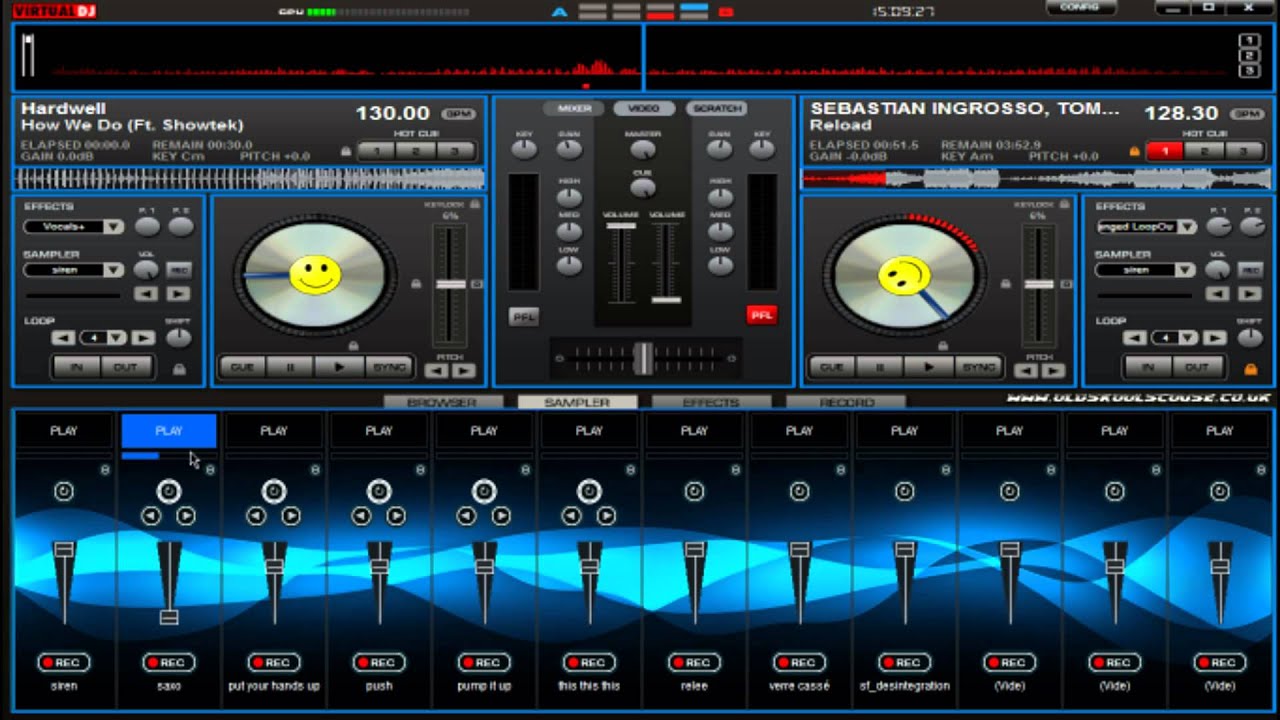Record into the siren sample slot
The height and width of the screenshot is (720, 1280).
pos(63,662)
